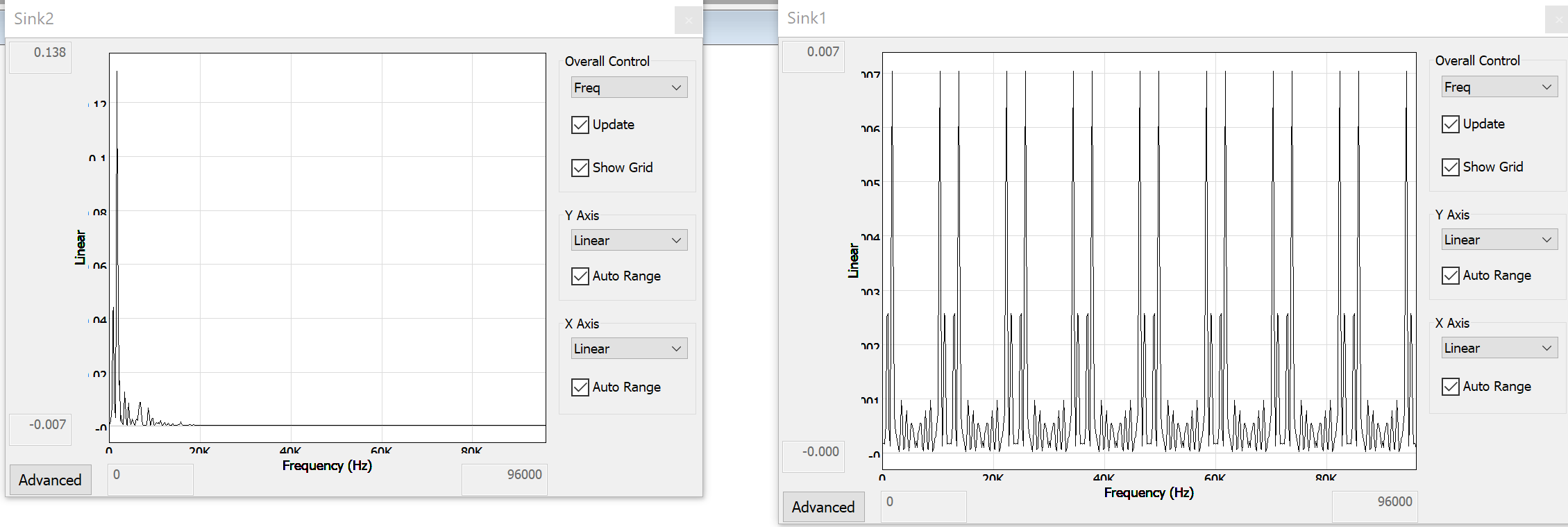Disable Y Axis Auto Range in Sink2
Image resolution: width=1568 pixels, height=527 pixels.
pos(580,276)
